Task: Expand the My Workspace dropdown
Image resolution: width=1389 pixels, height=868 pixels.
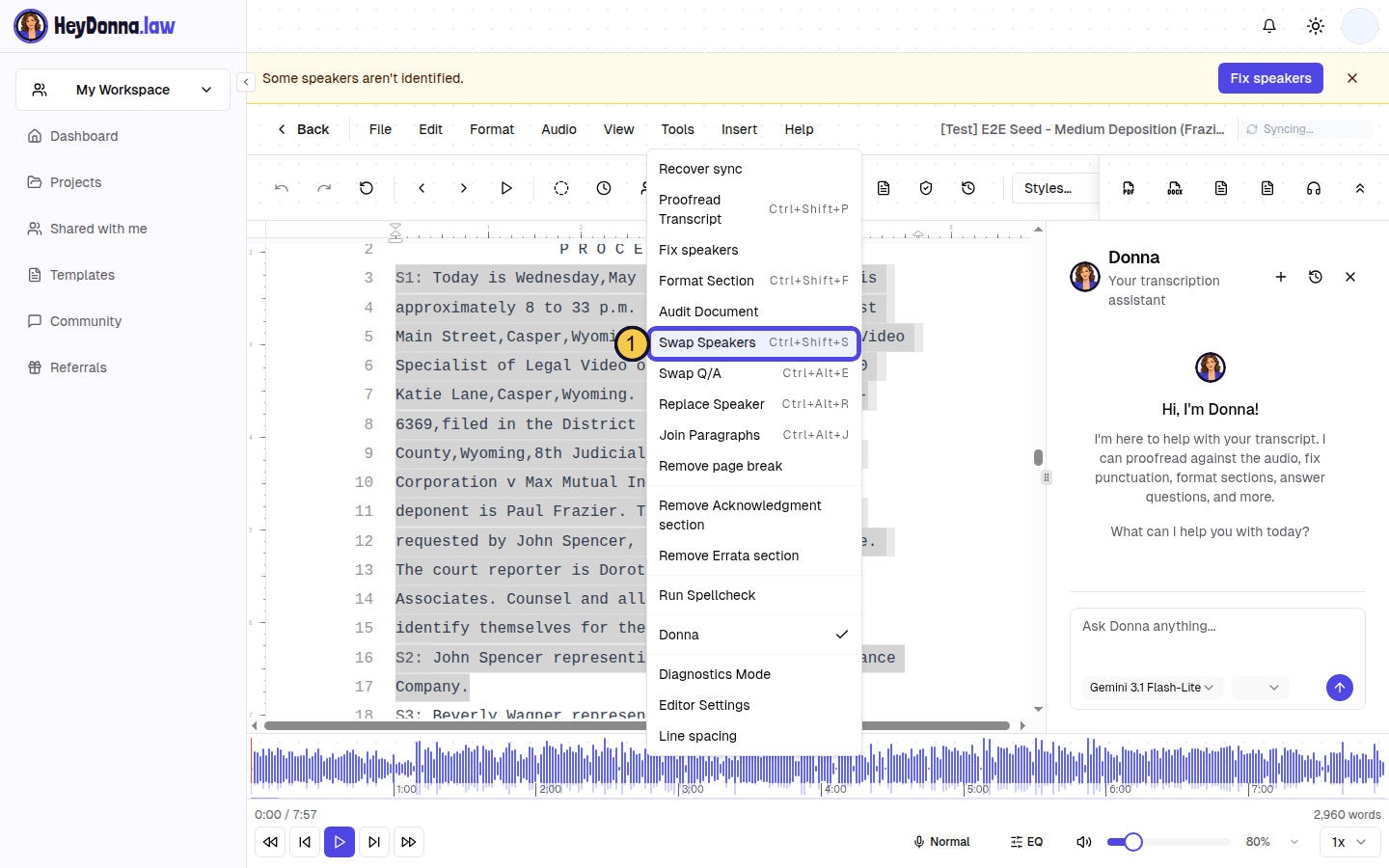Action: coord(123,90)
